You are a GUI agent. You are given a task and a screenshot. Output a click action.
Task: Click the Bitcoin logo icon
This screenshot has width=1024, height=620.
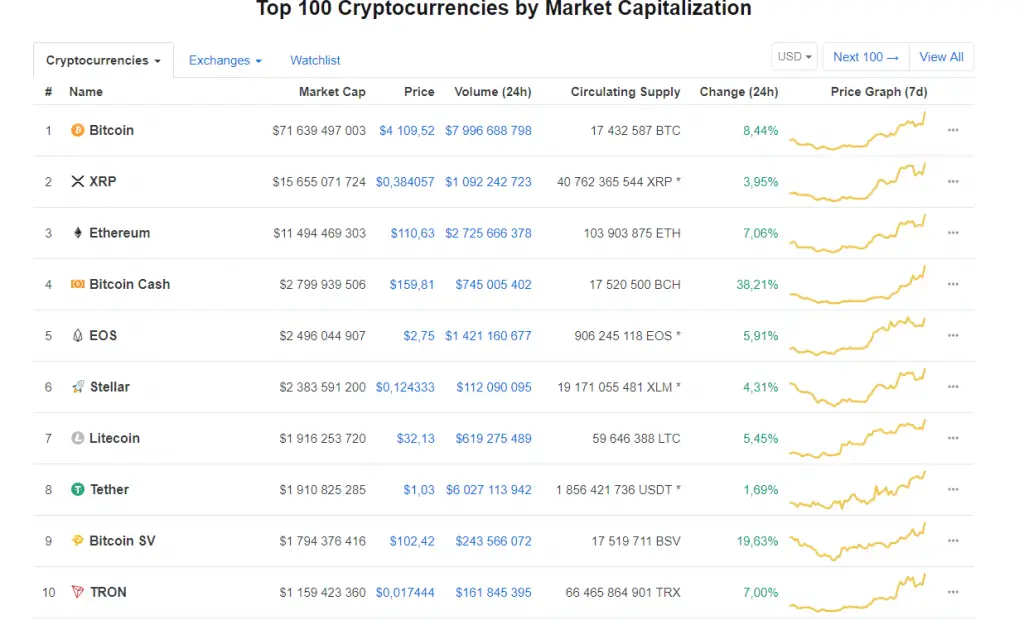pyautogui.click(x=78, y=130)
